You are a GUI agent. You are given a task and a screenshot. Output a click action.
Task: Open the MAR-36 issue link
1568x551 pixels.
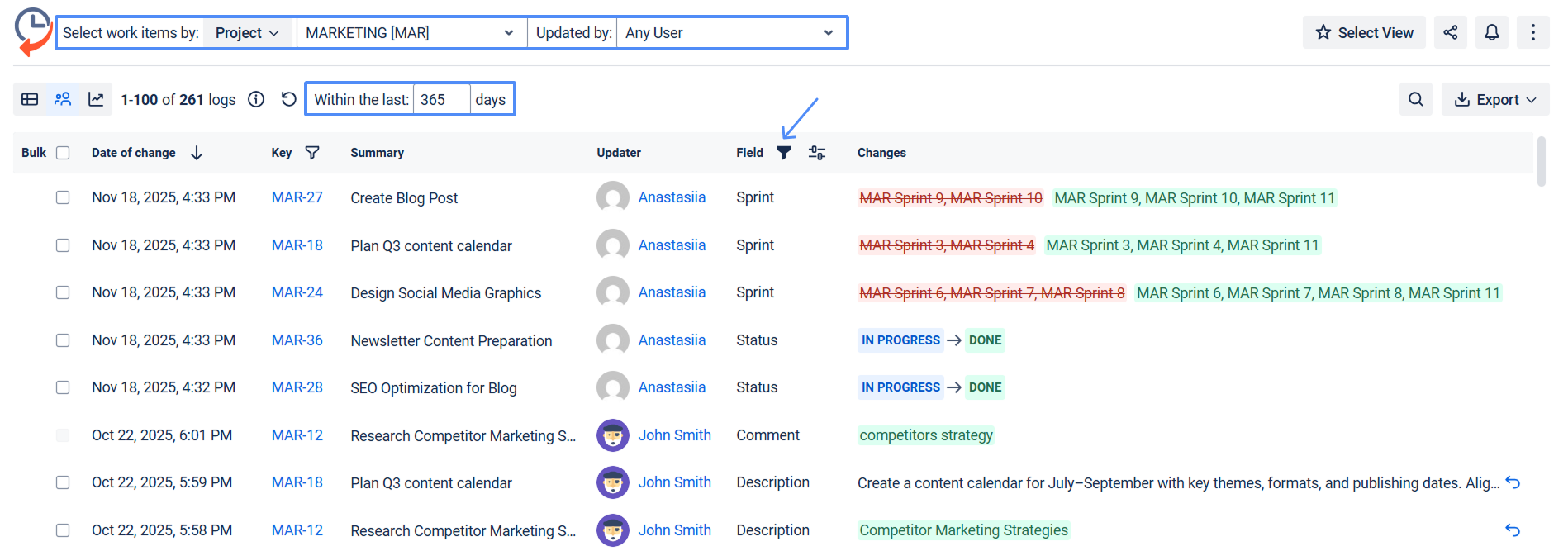(x=297, y=340)
